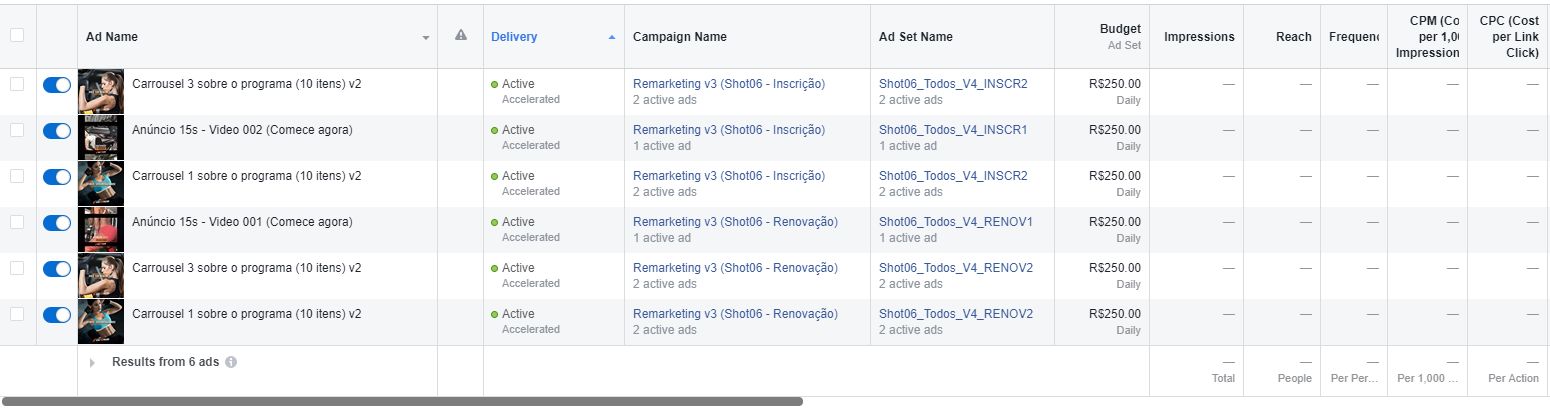The image size is (1550, 409).
Task: Open thumbnail of Anúncio 15s Video 001 ad
Action: pyautogui.click(x=101, y=230)
